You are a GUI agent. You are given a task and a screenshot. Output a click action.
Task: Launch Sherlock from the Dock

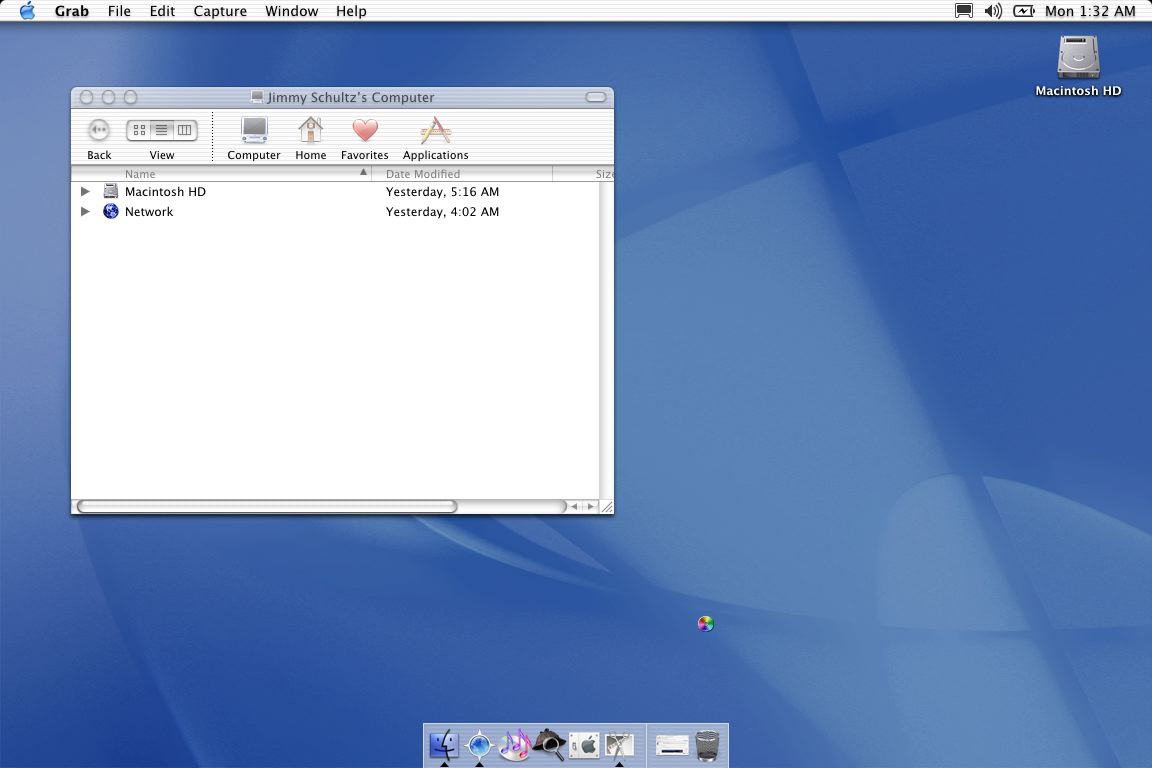[550, 745]
